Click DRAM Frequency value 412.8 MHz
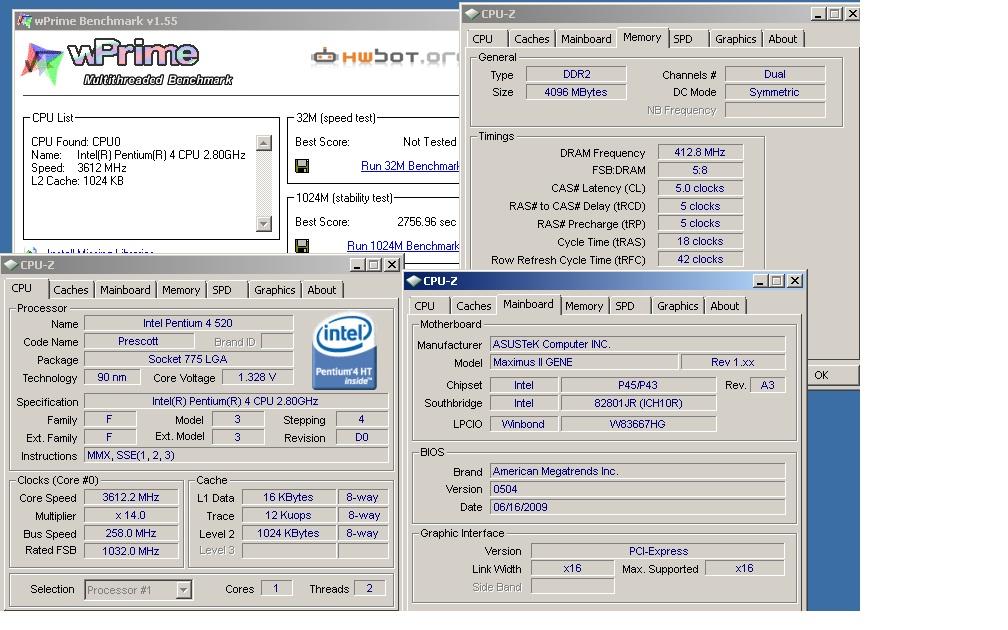This screenshot has height=630, width=1008. pyautogui.click(x=700, y=152)
